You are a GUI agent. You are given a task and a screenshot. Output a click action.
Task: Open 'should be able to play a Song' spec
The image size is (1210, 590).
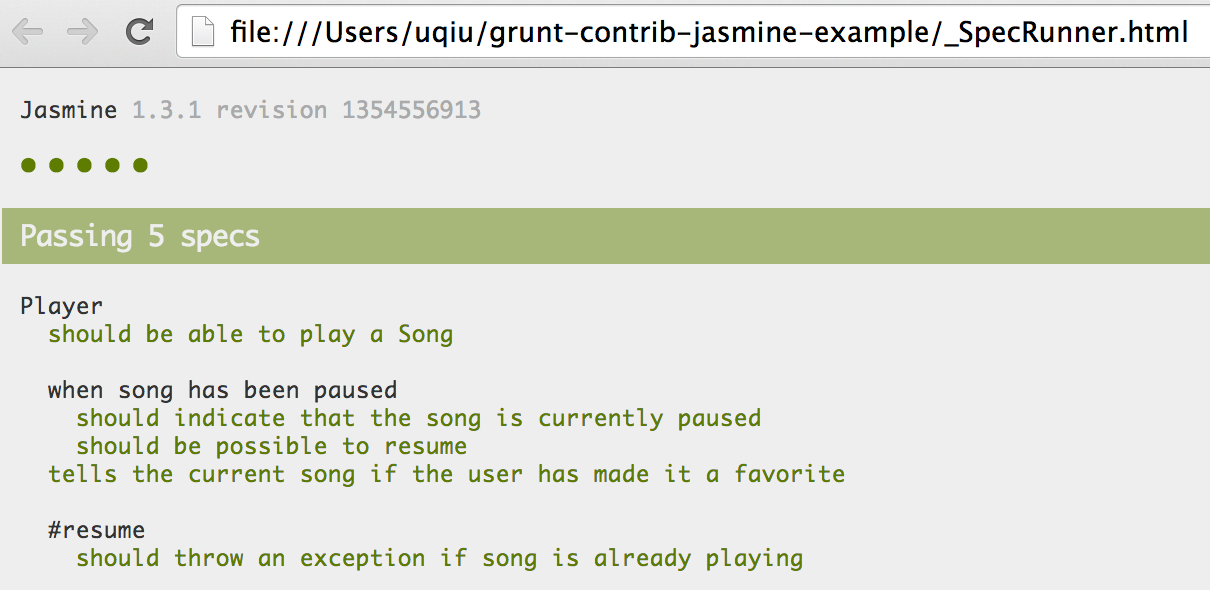(x=250, y=334)
